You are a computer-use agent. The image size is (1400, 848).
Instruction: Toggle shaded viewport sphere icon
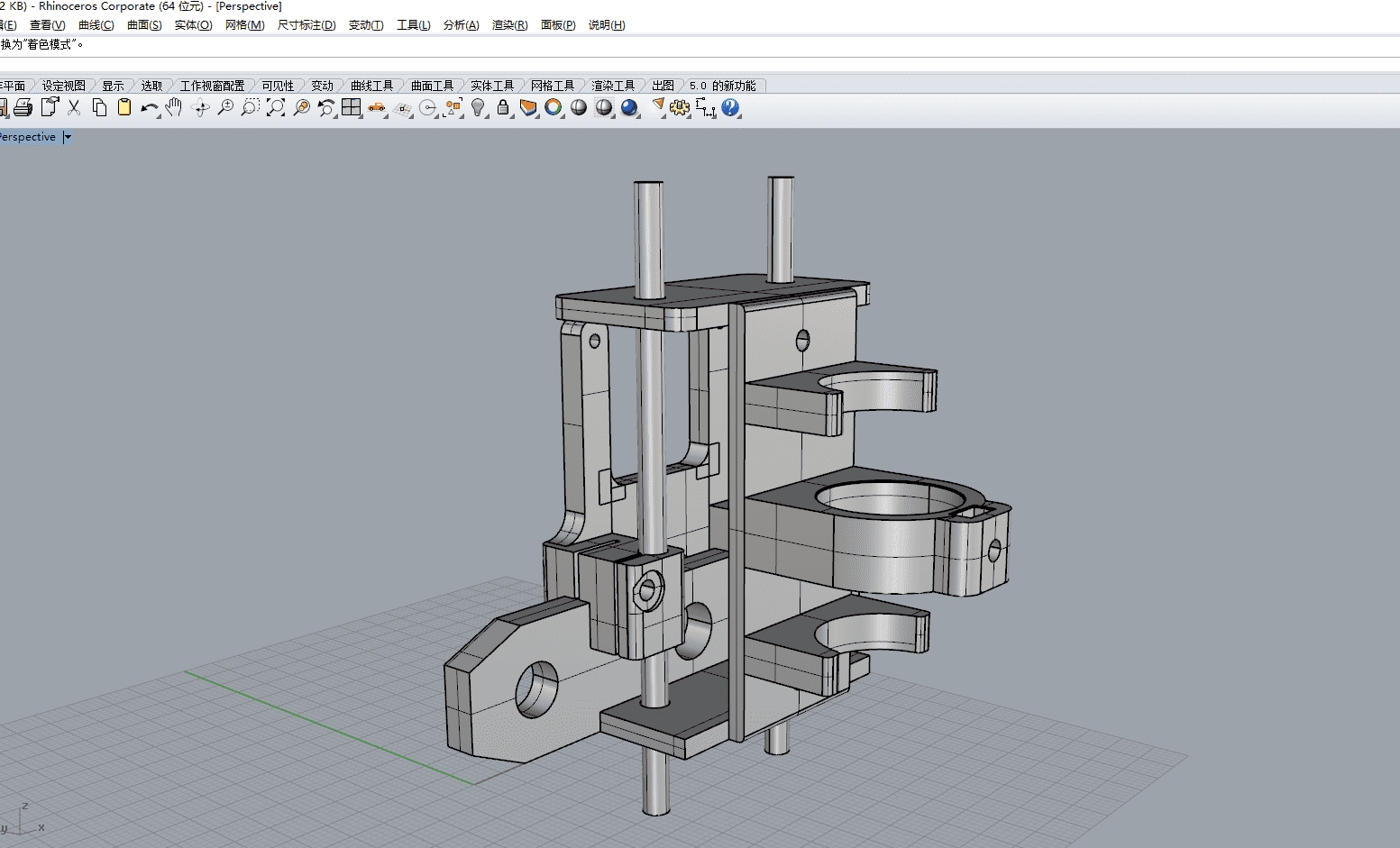click(x=579, y=108)
